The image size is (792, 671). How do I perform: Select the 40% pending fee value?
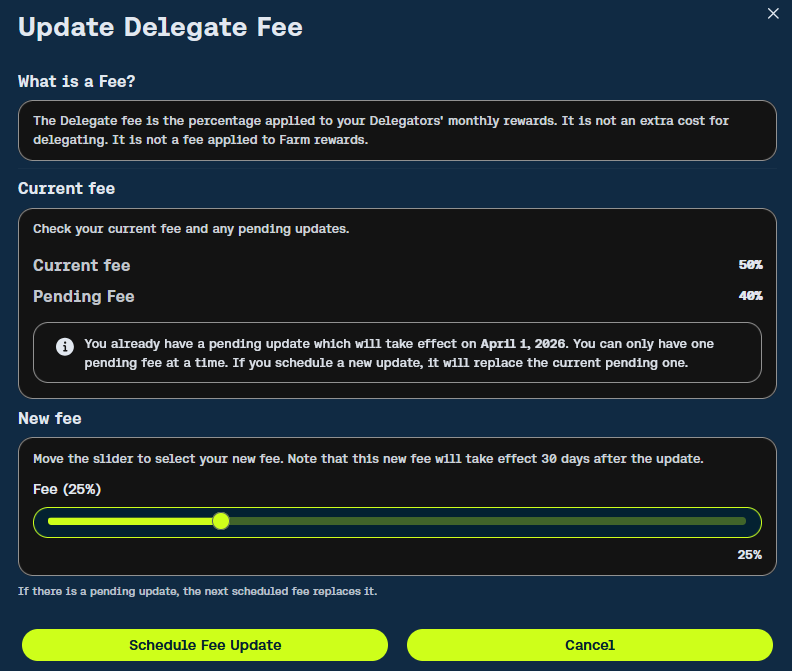click(x=750, y=296)
